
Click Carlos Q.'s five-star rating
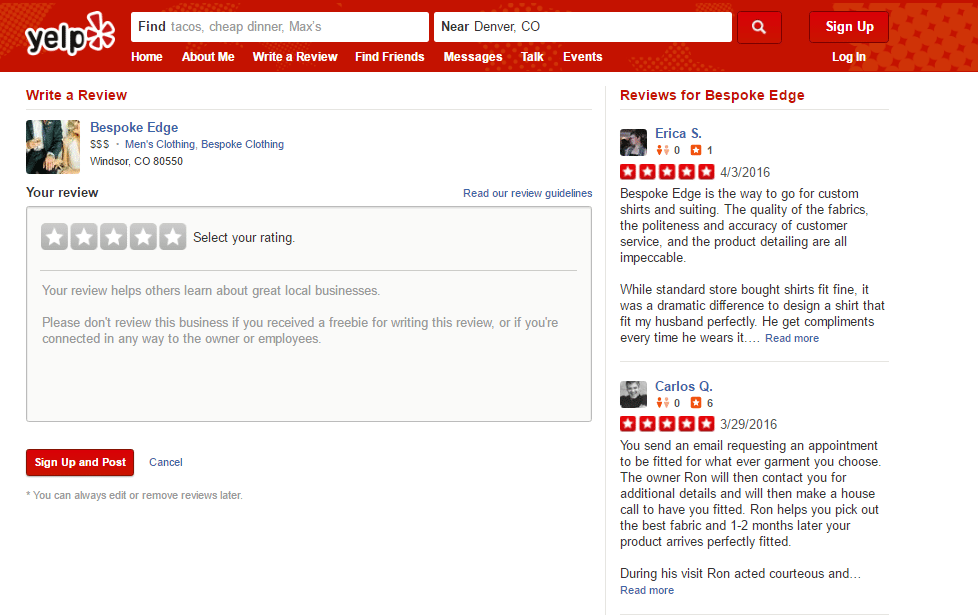click(x=667, y=424)
